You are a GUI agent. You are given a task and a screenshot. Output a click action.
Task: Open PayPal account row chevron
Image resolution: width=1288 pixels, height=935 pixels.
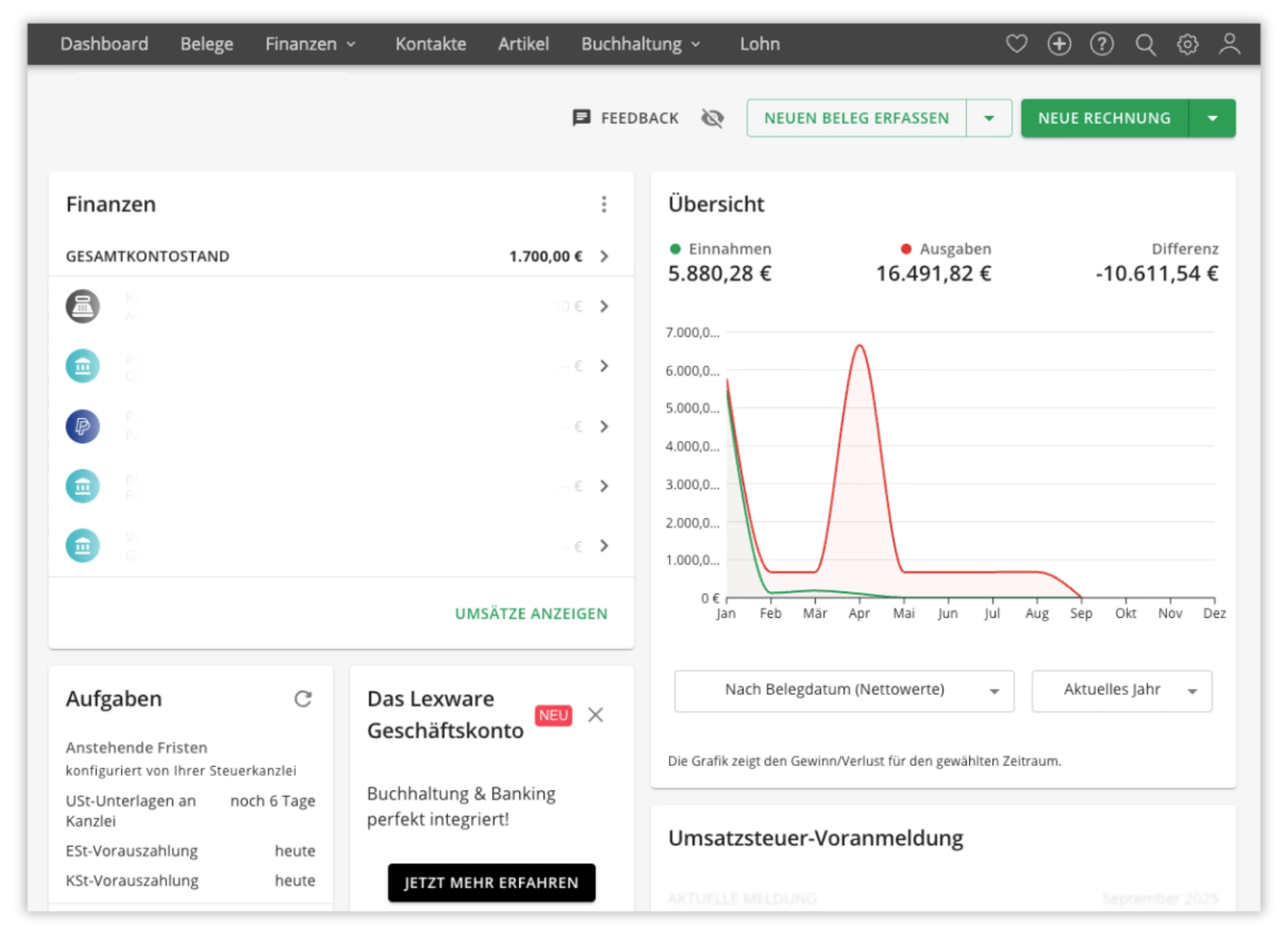(604, 427)
